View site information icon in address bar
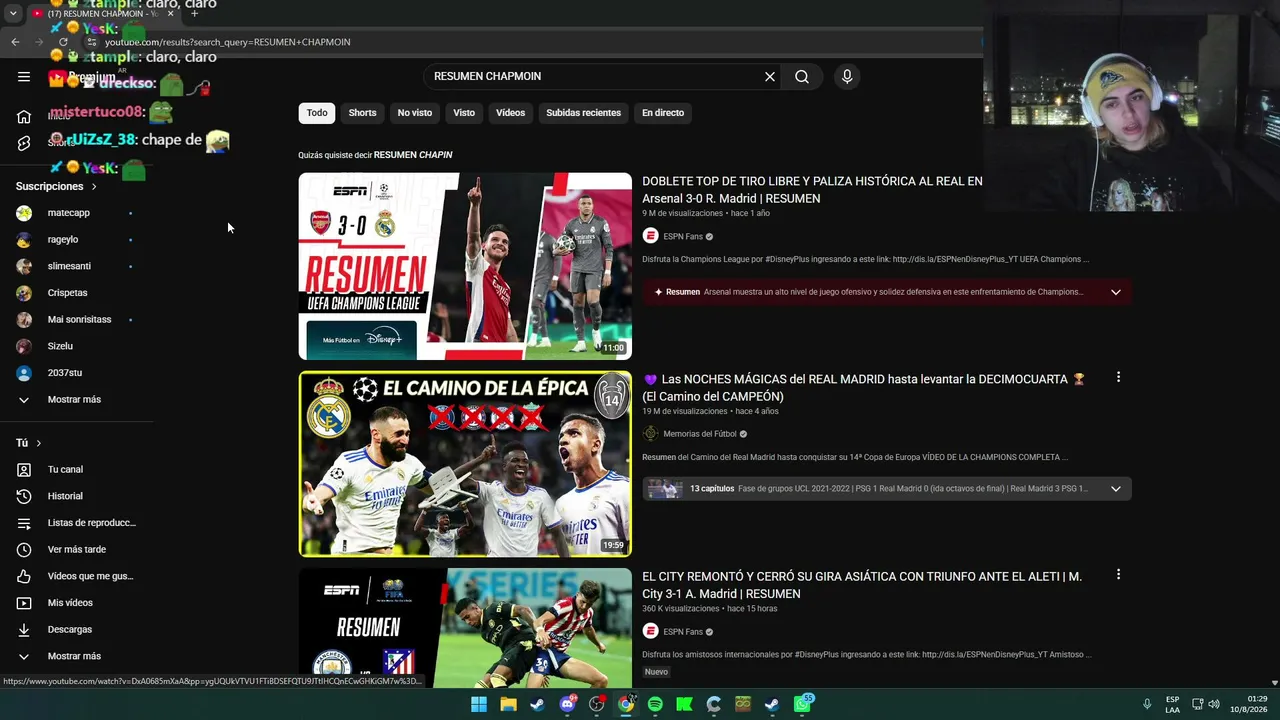The image size is (1280, 720). pos(91,42)
